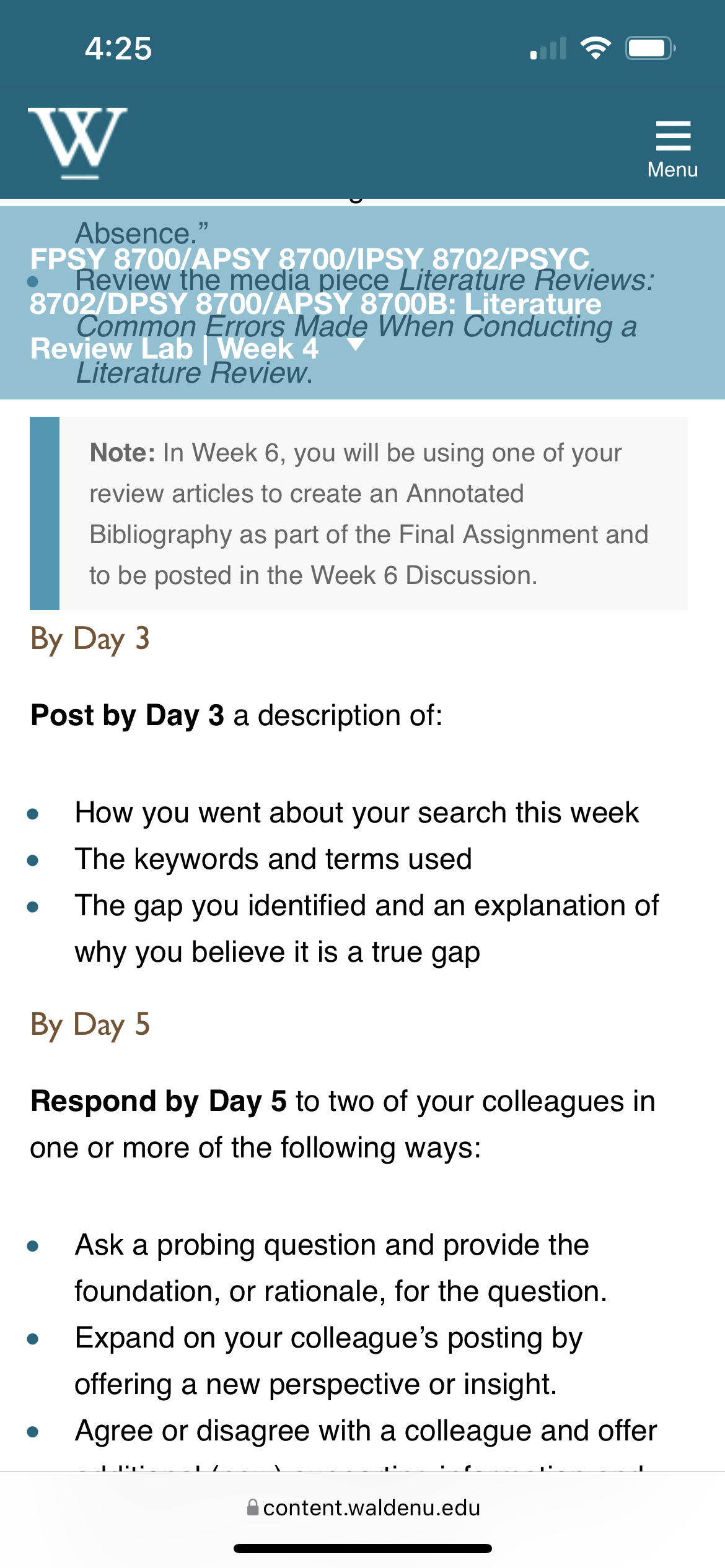Tap the home indicator bar
This screenshot has width=725, height=1568.
362,1548
